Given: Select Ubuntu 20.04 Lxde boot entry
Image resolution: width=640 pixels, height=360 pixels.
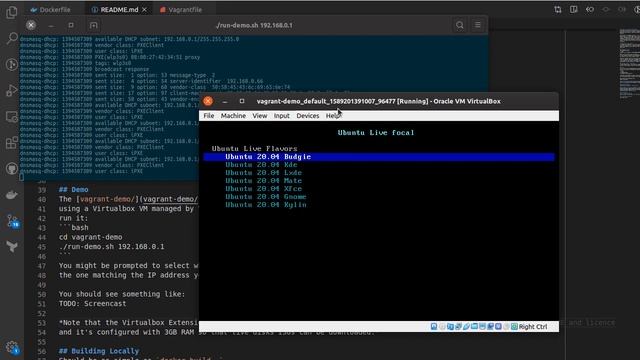Looking at the screenshot, I should pos(264,173).
